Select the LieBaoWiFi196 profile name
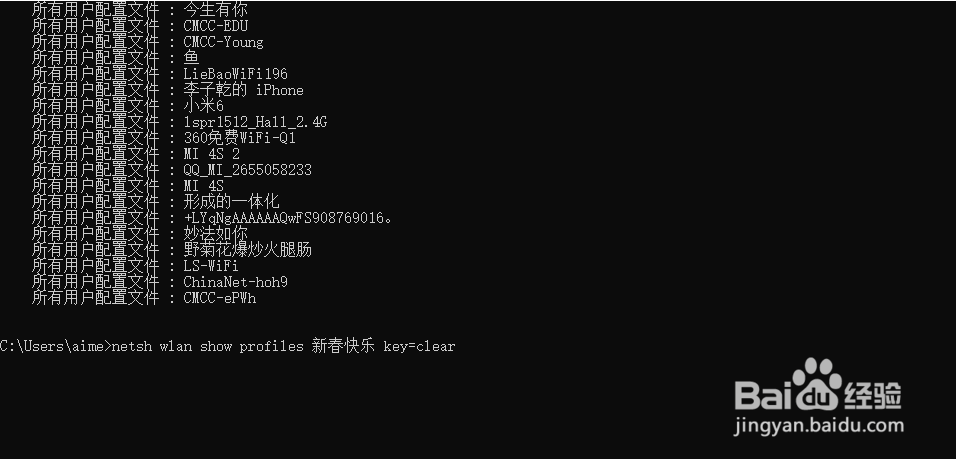The image size is (956, 459). pos(235,74)
